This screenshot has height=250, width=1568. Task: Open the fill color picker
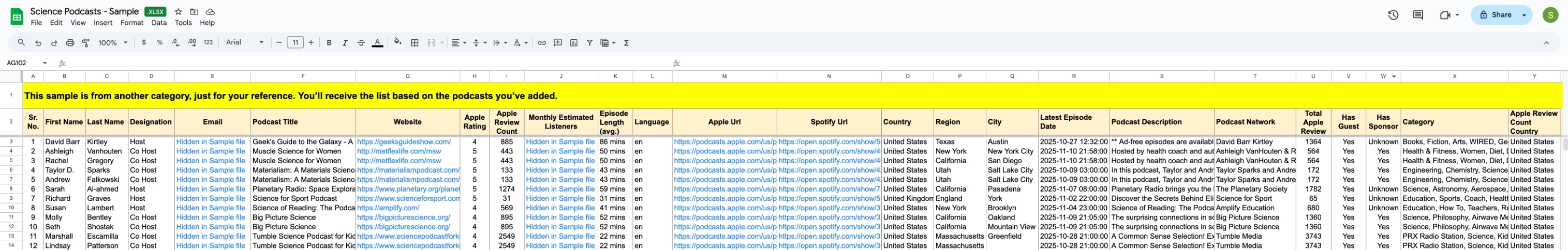click(x=397, y=42)
